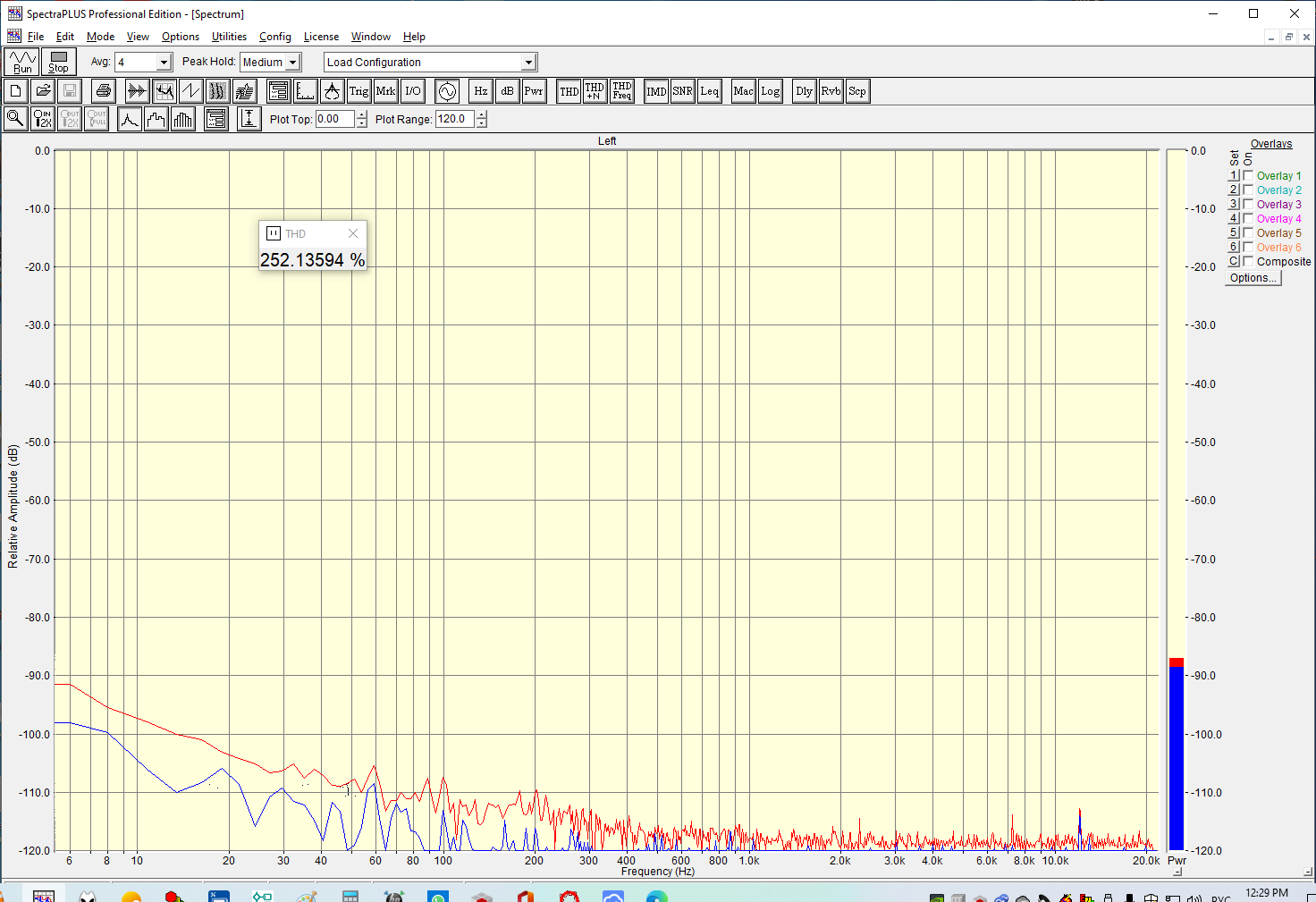Click the Trig trigger button

pyautogui.click(x=359, y=91)
